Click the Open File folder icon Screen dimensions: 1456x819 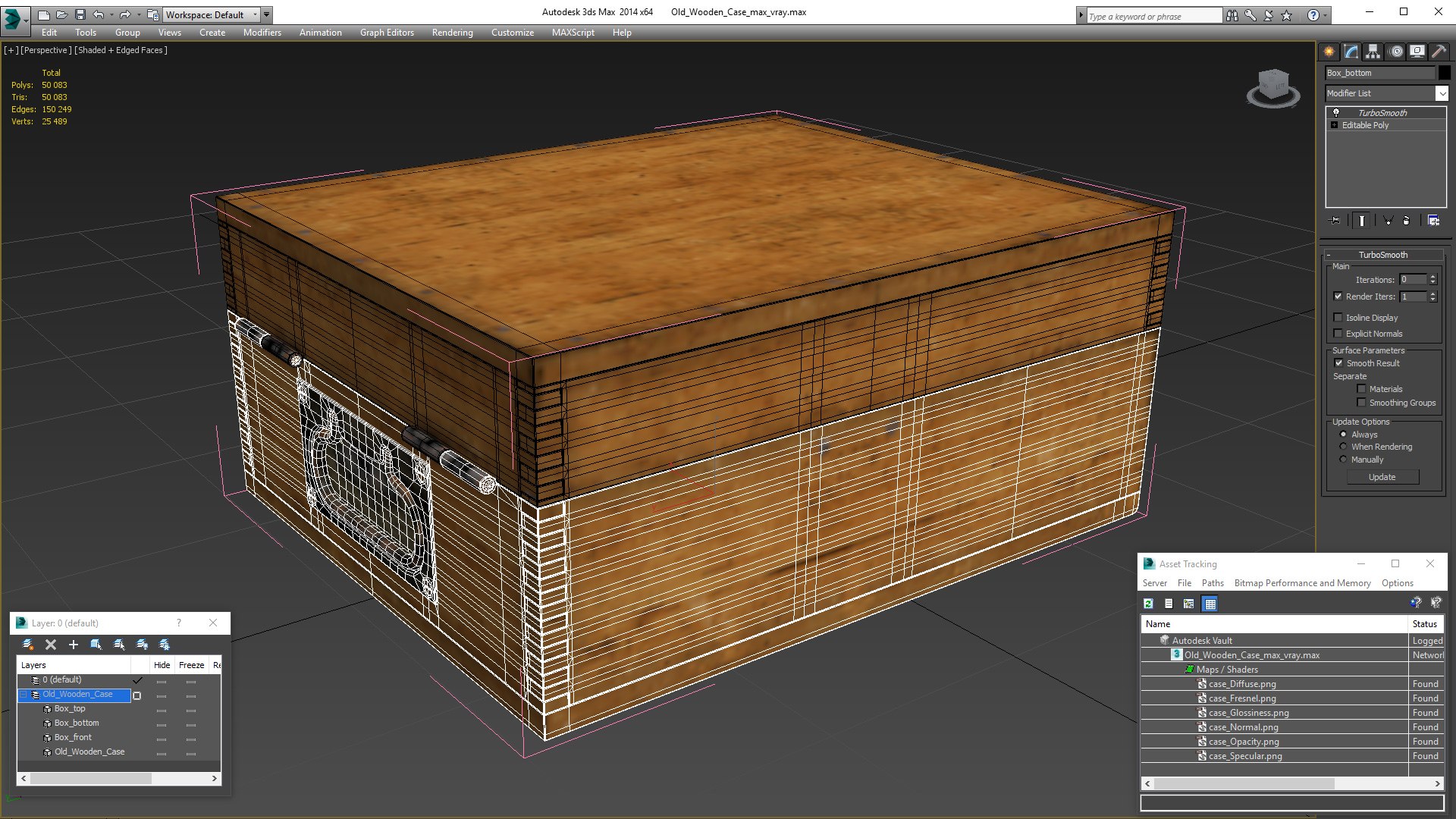[x=61, y=14]
